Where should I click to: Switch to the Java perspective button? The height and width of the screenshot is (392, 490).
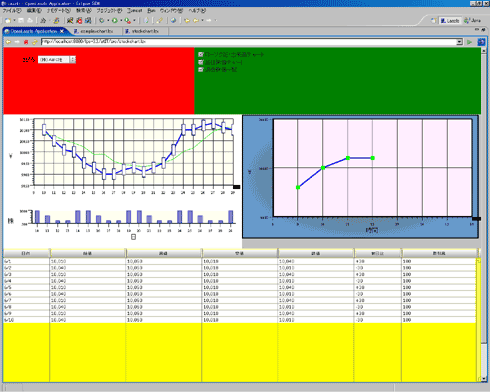(x=472, y=21)
